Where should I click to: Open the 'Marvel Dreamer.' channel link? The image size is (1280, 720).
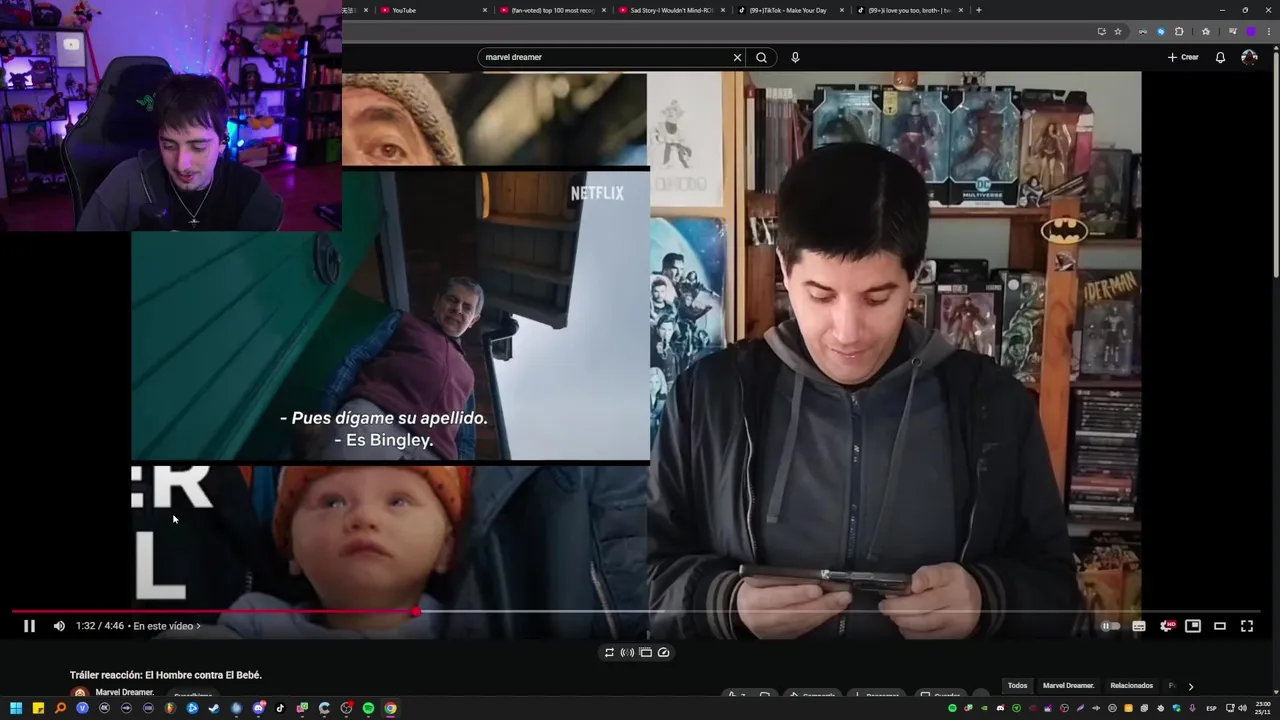point(124,692)
